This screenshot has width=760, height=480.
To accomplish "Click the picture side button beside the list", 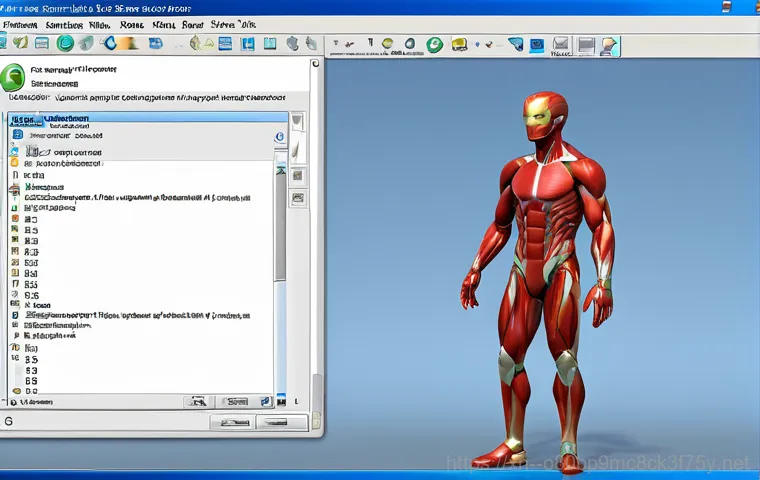I will pos(299,198).
